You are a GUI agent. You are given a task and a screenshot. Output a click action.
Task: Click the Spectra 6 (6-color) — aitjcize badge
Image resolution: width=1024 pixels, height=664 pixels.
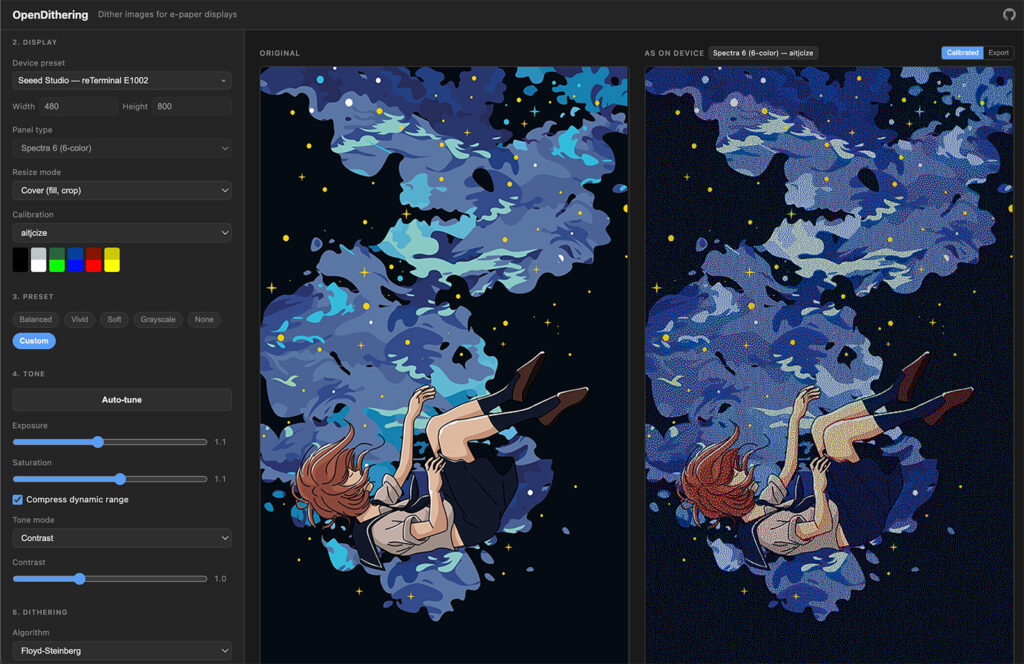click(x=763, y=53)
